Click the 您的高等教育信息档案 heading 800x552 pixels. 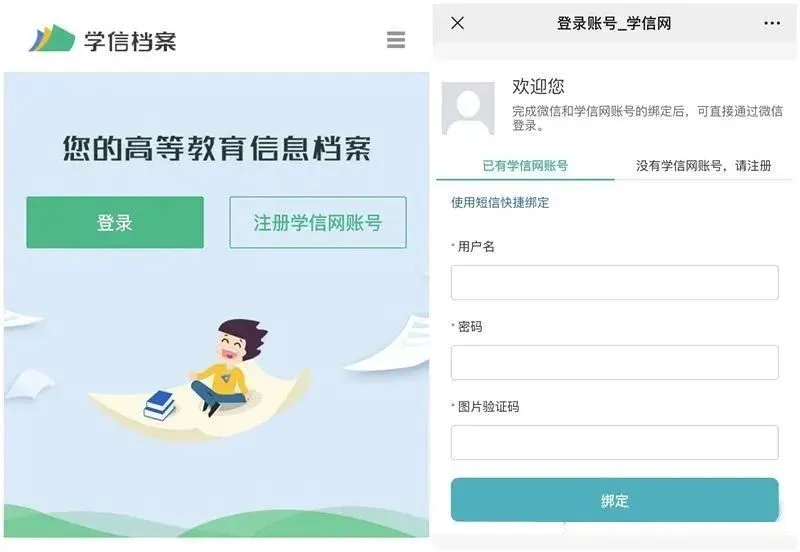tap(217, 148)
